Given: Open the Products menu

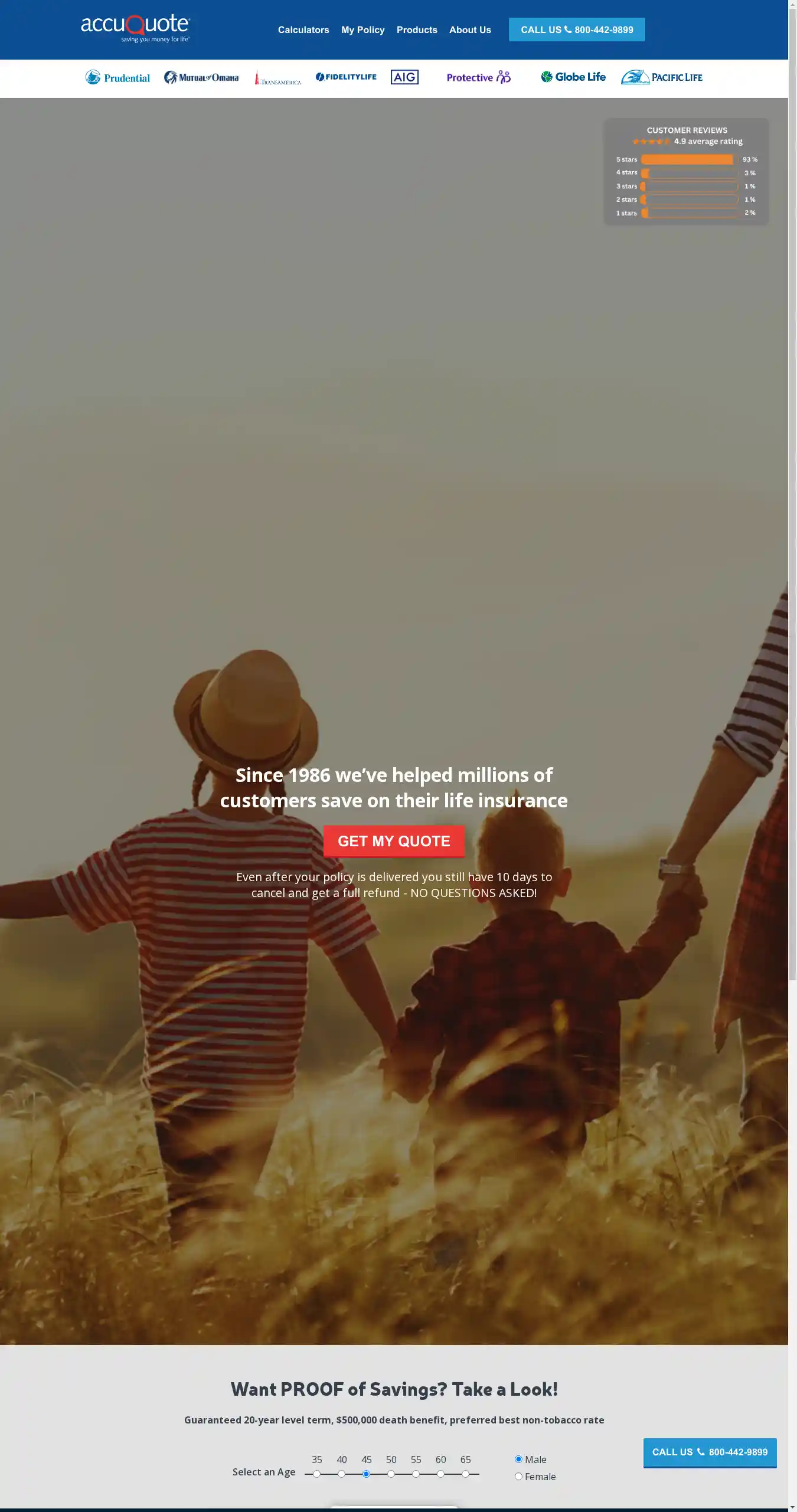Looking at the screenshot, I should coord(417,30).
